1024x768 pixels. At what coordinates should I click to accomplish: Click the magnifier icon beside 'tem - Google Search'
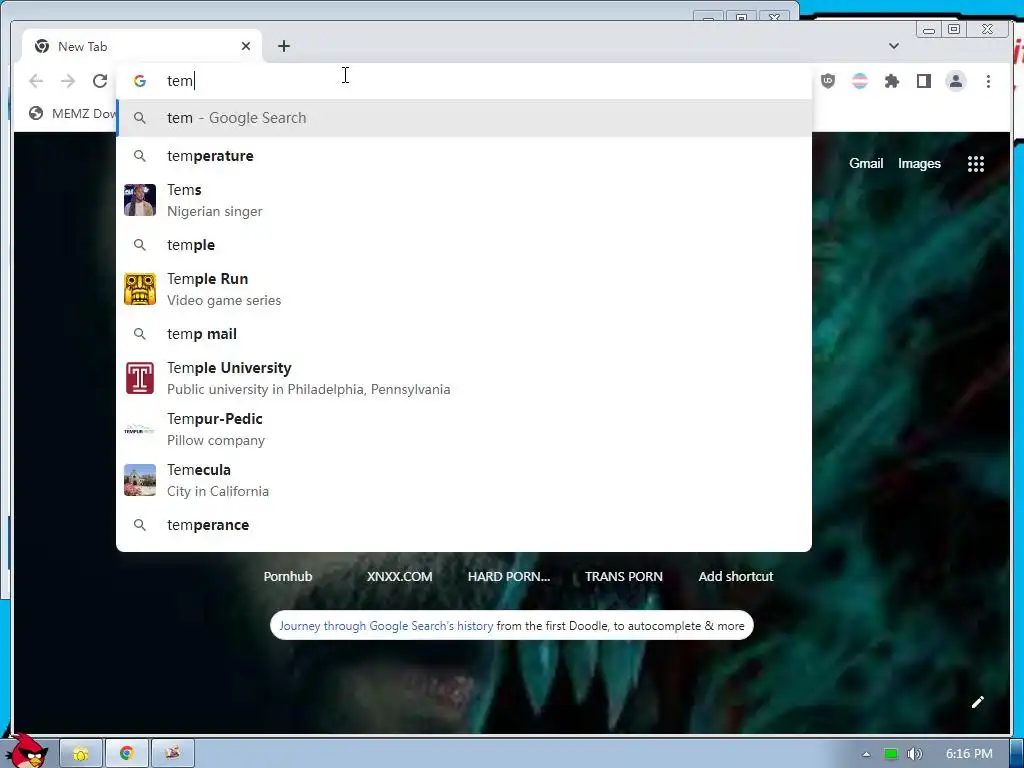(x=139, y=118)
